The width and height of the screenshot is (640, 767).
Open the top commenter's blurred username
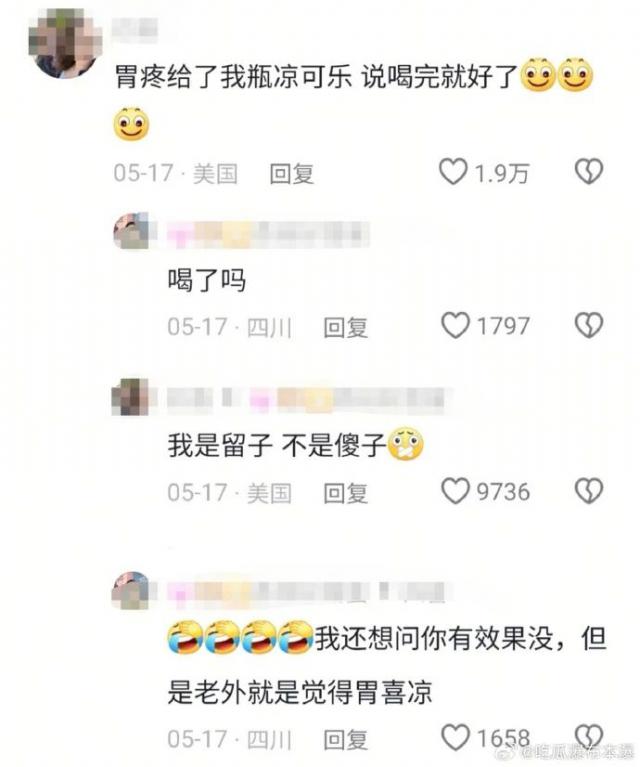pos(135,27)
